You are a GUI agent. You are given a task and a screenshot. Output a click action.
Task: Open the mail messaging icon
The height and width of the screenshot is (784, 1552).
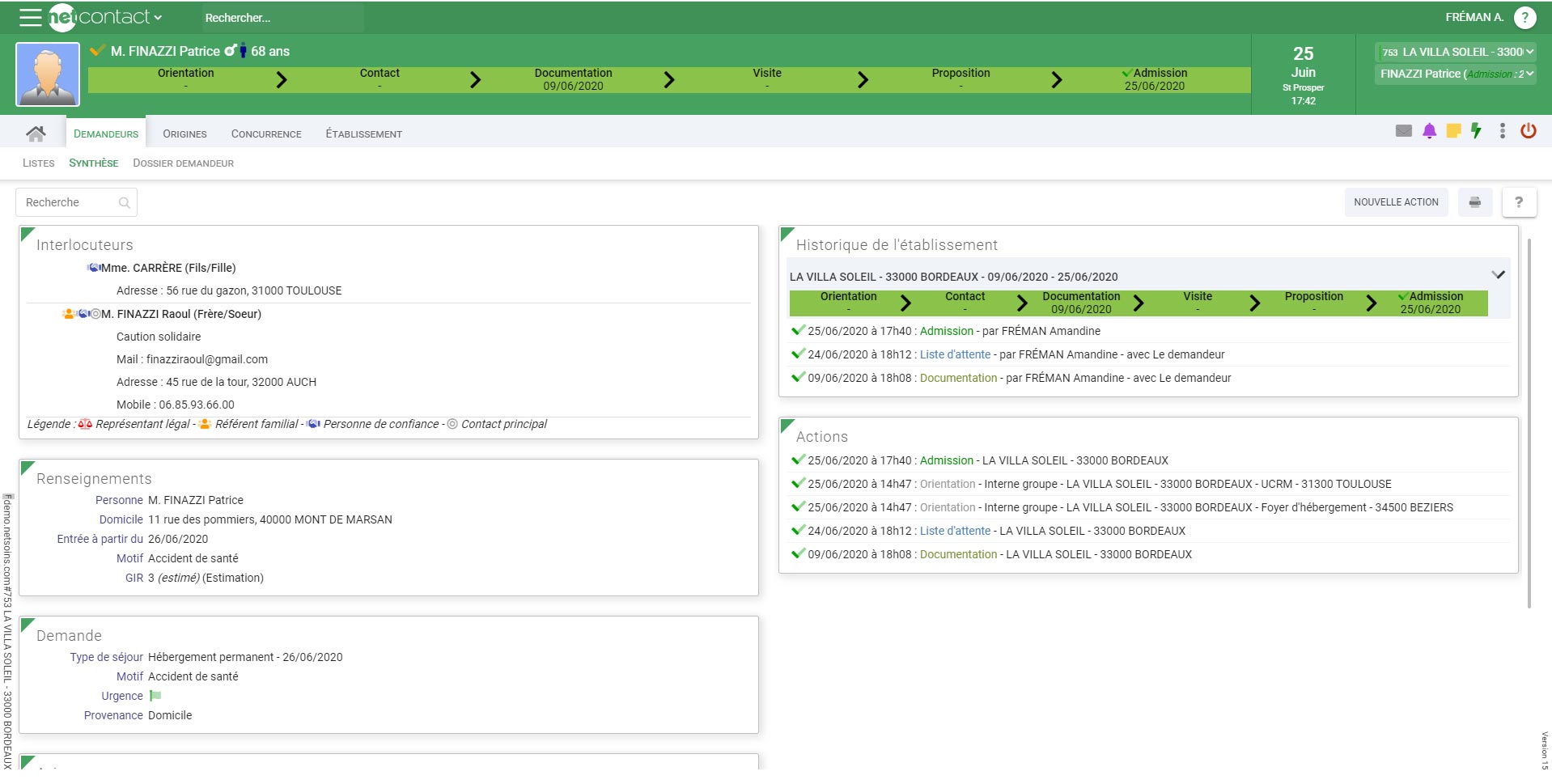(1403, 130)
